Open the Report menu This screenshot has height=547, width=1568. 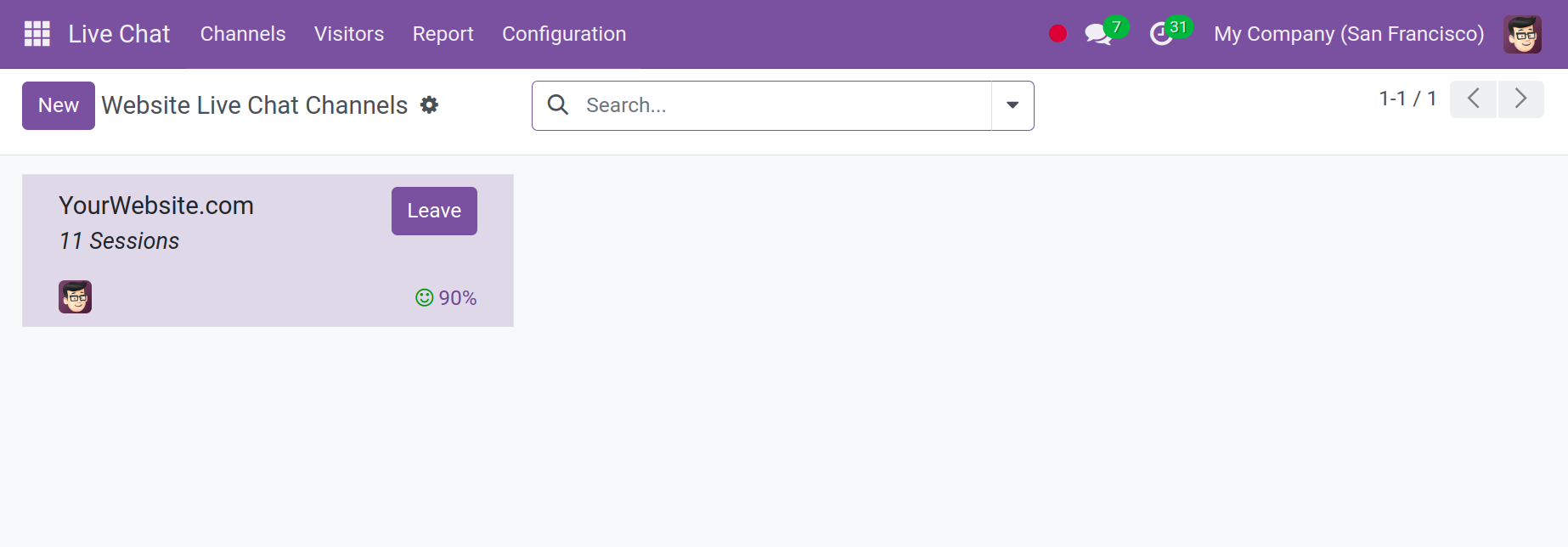(443, 34)
